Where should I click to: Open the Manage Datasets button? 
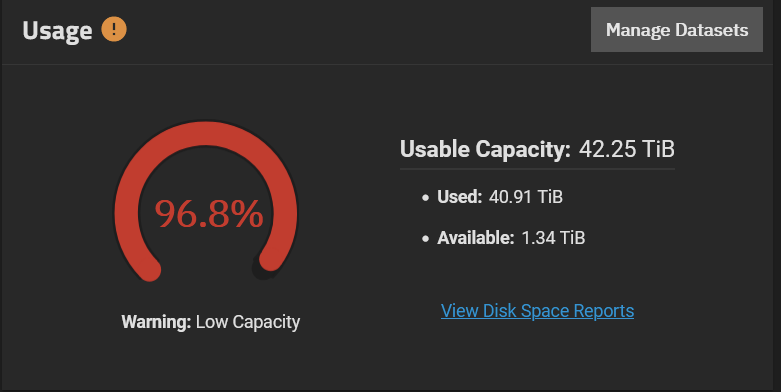[x=676, y=29]
